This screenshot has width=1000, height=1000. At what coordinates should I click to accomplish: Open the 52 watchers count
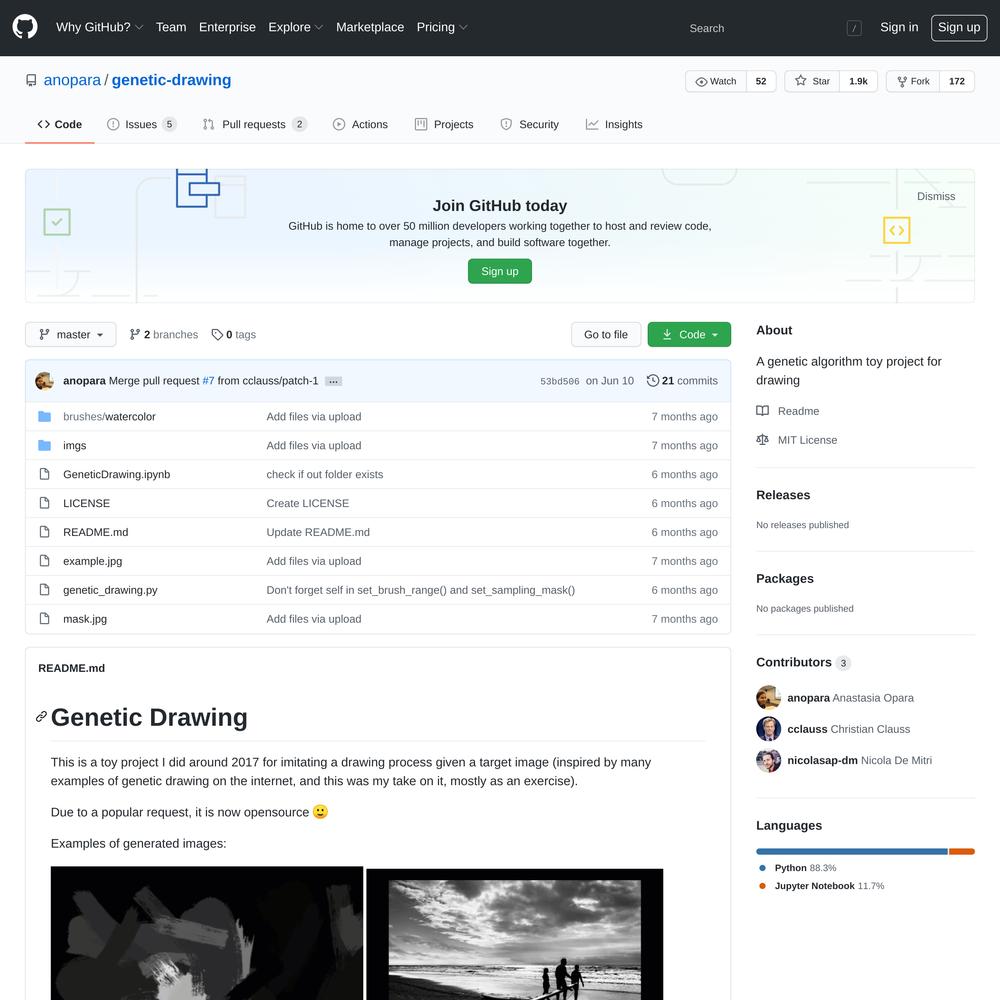pos(761,81)
